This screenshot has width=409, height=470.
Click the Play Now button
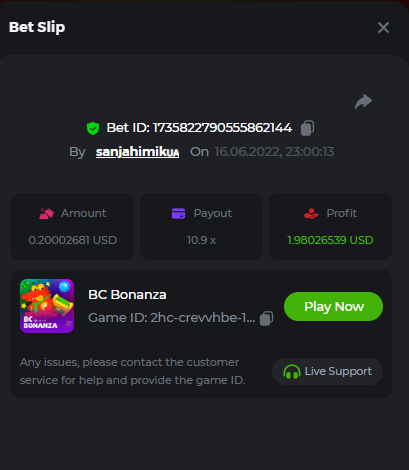click(333, 307)
